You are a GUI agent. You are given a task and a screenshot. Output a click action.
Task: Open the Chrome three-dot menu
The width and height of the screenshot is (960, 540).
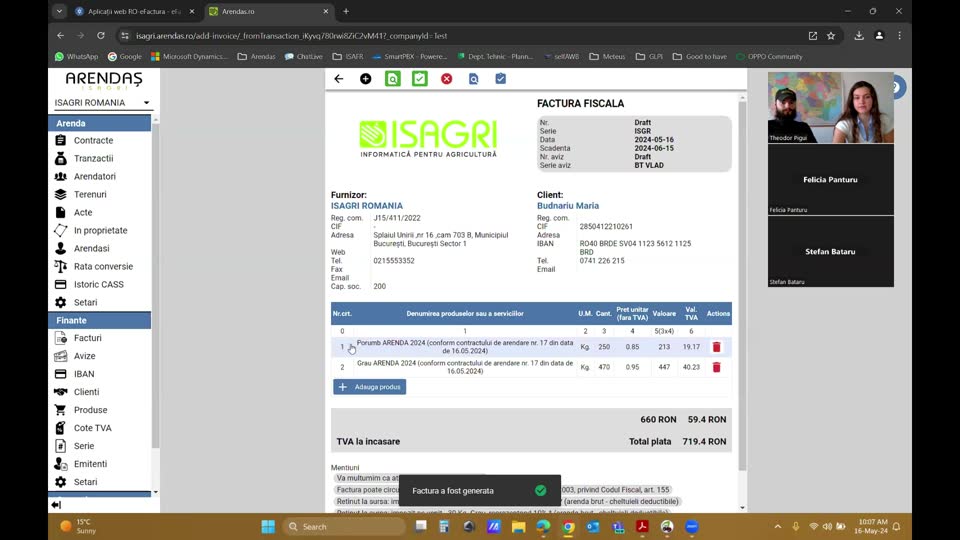click(899, 36)
